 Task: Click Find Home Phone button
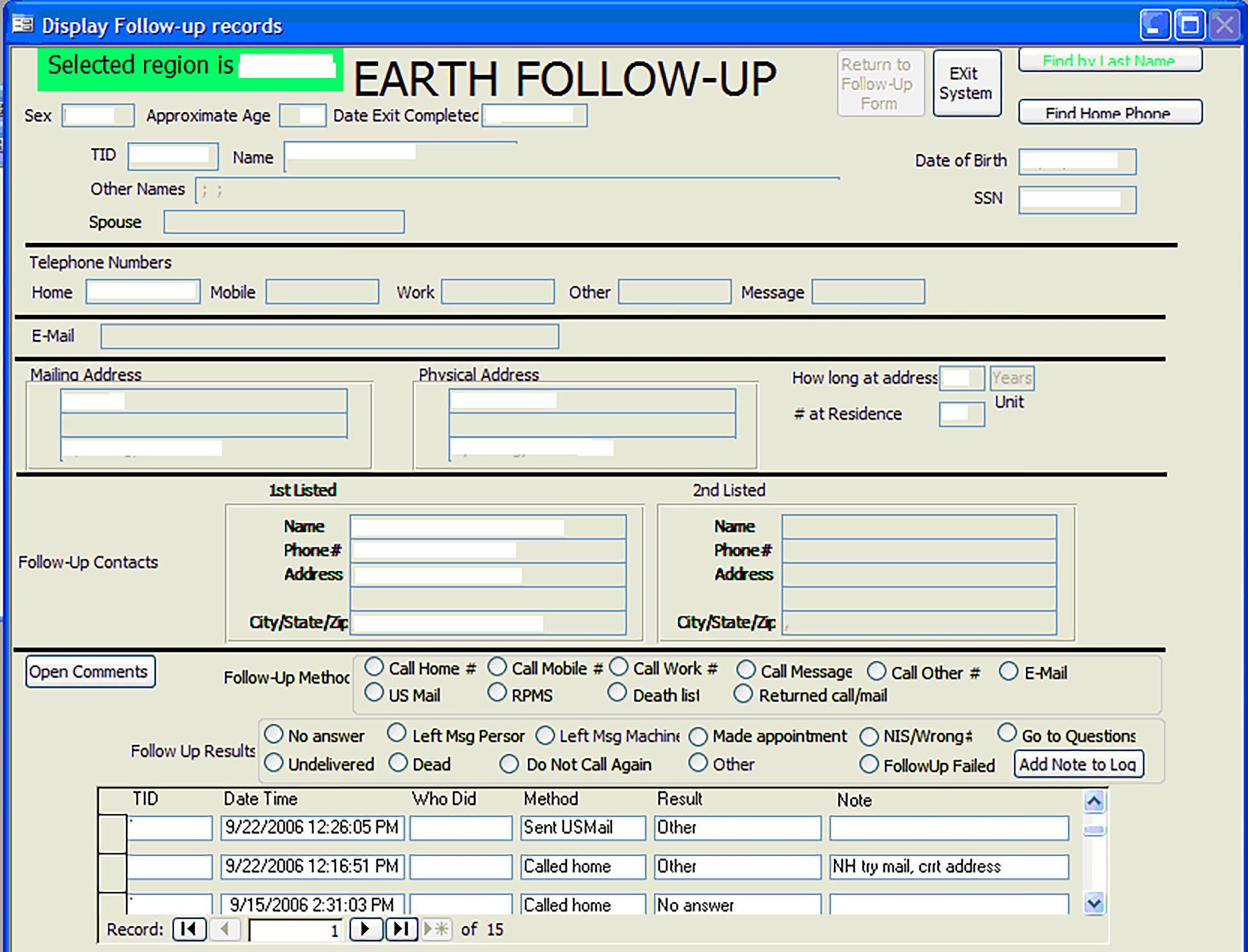click(x=1110, y=112)
